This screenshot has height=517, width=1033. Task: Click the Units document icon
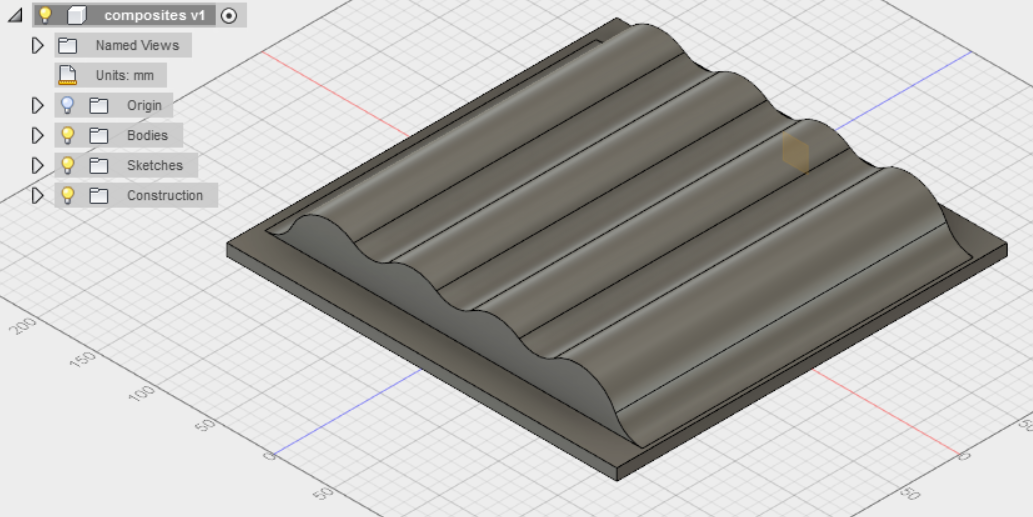tap(67, 75)
